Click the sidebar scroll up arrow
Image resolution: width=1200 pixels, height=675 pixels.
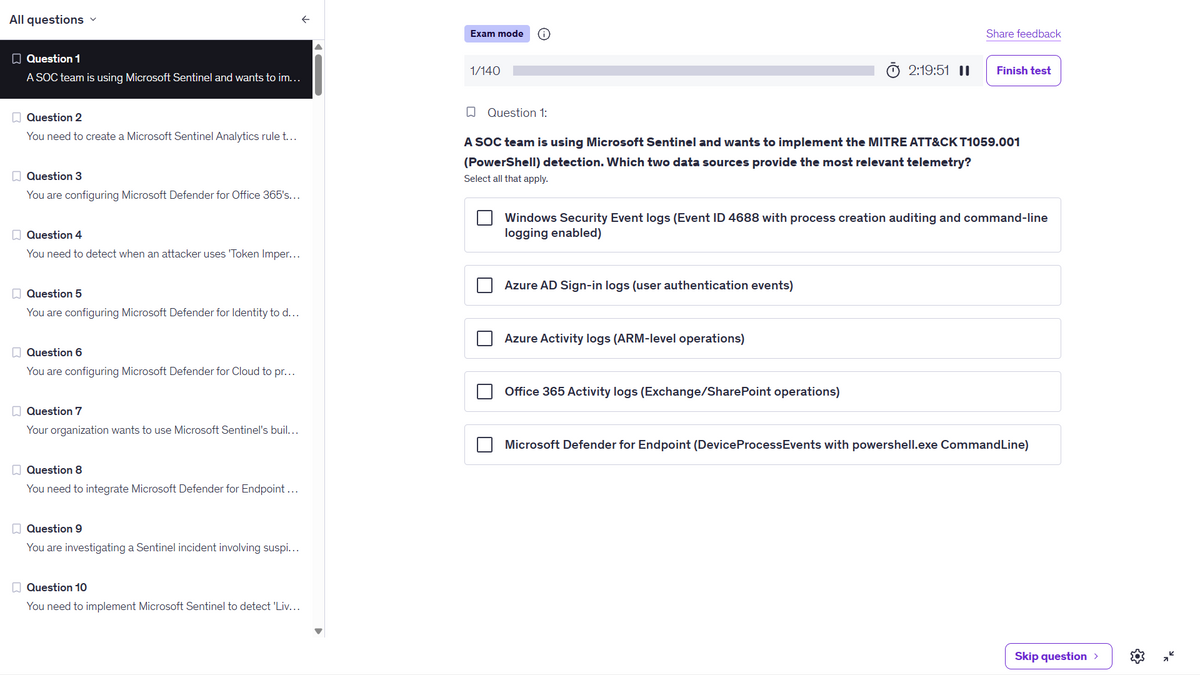(319, 46)
